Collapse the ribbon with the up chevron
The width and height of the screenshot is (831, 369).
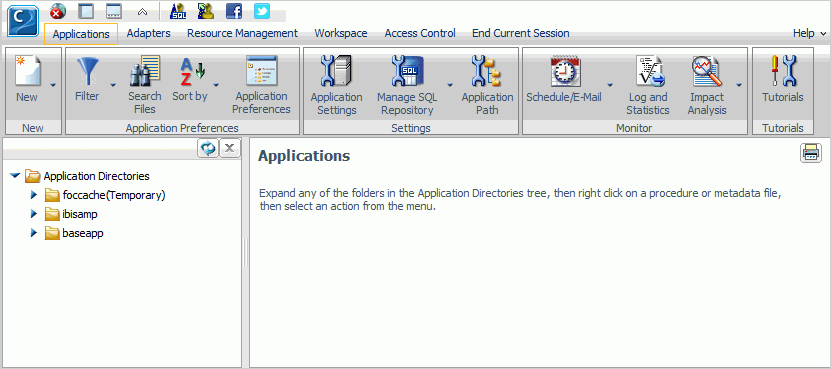143,11
